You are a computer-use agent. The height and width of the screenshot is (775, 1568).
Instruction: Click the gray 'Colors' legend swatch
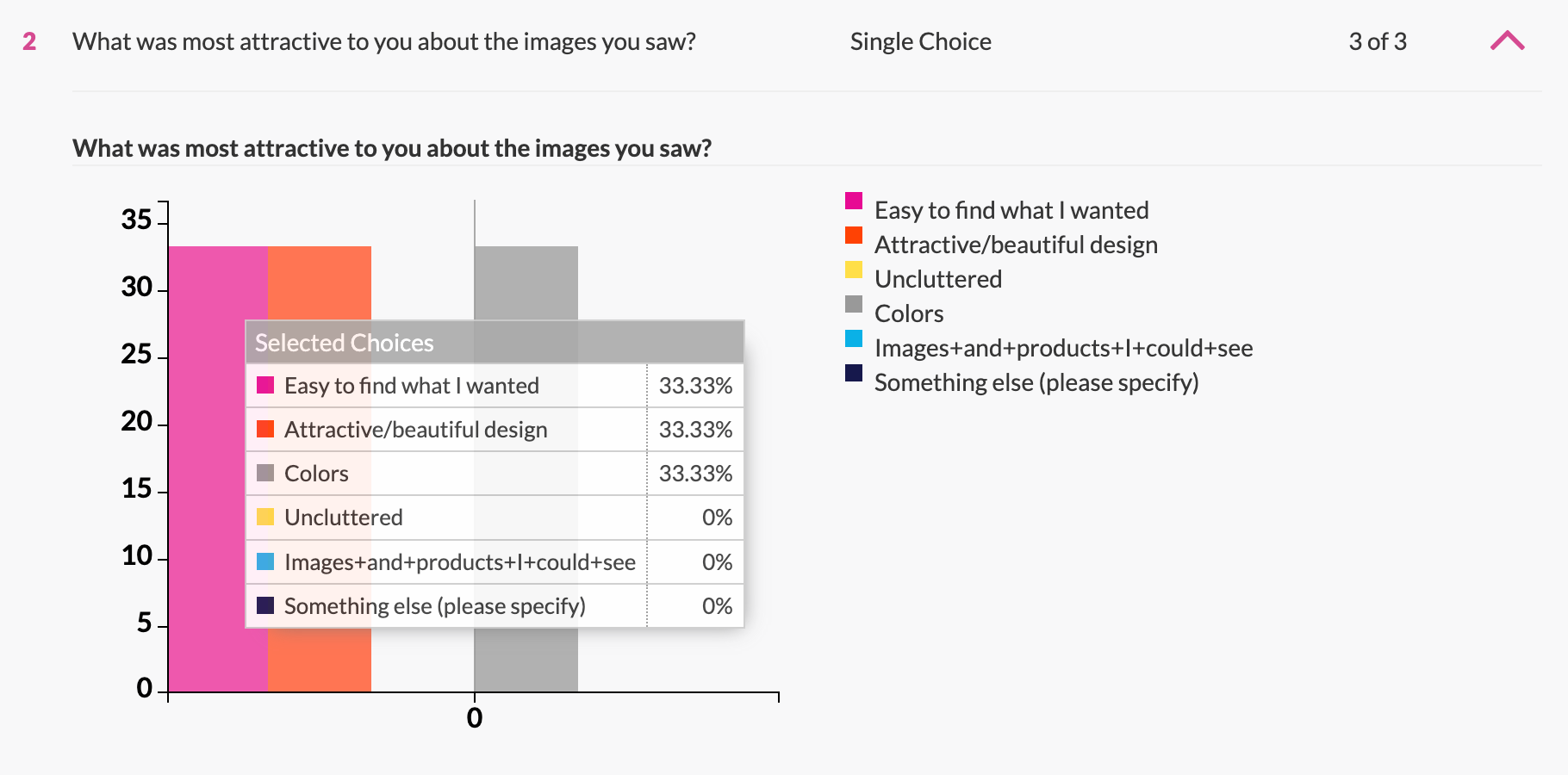[854, 304]
